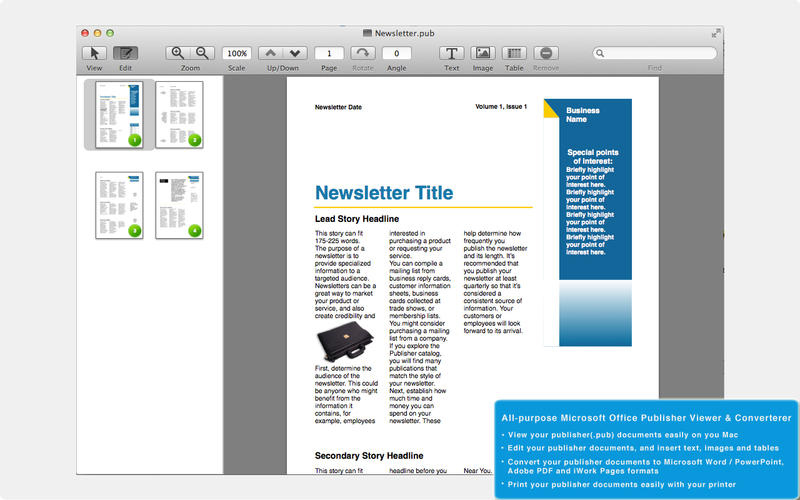Click the Newsletter Title heading

tap(384, 193)
